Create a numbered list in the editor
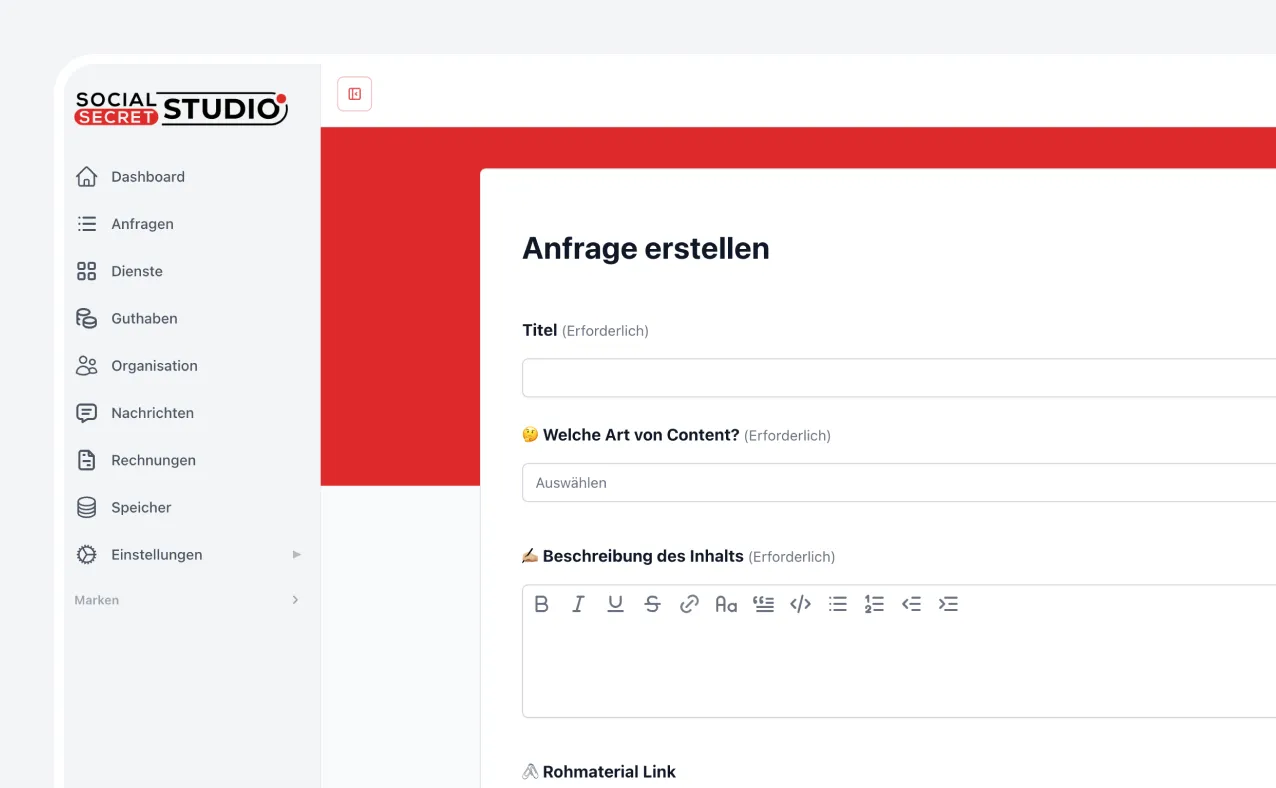 [x=874, y=604]
